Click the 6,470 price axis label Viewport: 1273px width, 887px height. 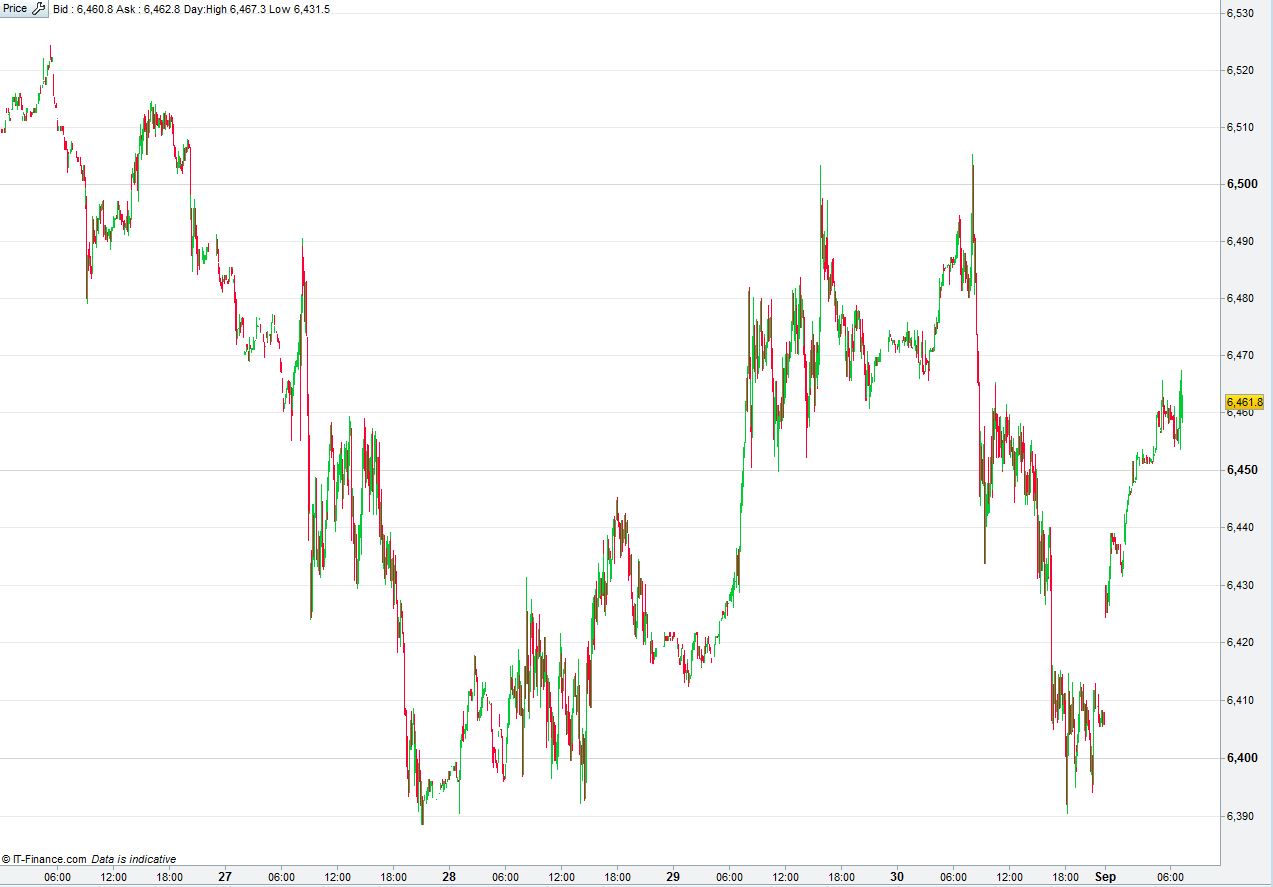pos(1239,355)
